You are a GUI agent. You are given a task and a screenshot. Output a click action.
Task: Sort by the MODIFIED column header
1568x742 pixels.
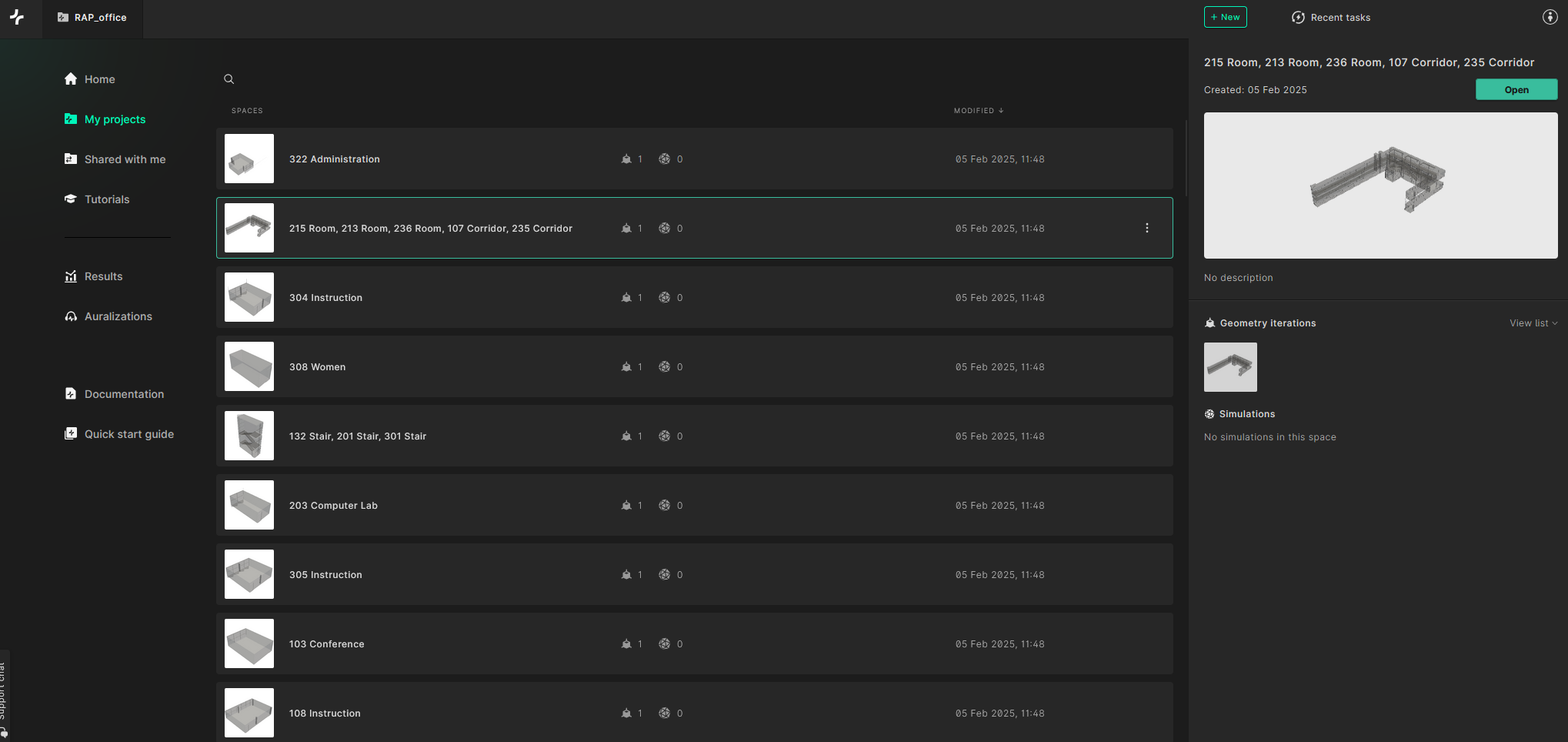(x=979, y=111)
